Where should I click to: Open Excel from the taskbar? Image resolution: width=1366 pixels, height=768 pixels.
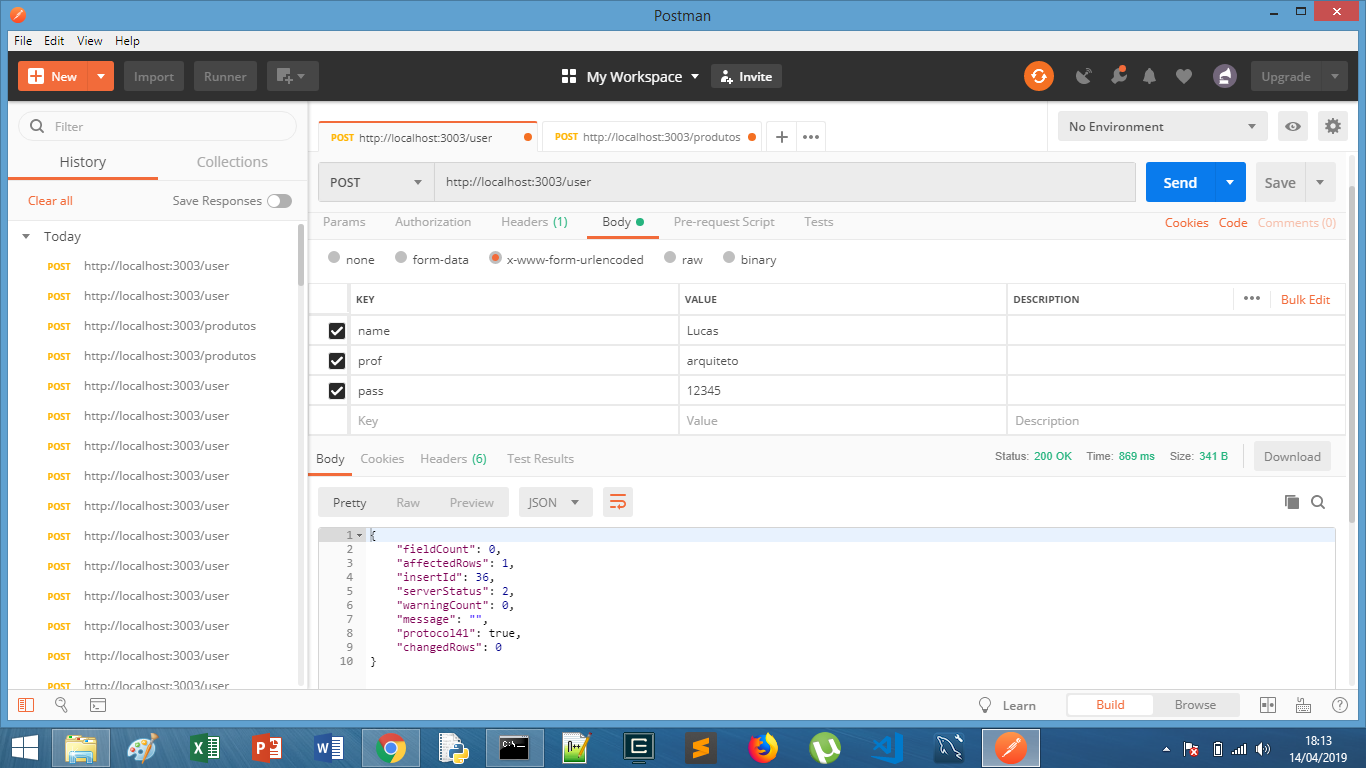[x=205, y=747]
